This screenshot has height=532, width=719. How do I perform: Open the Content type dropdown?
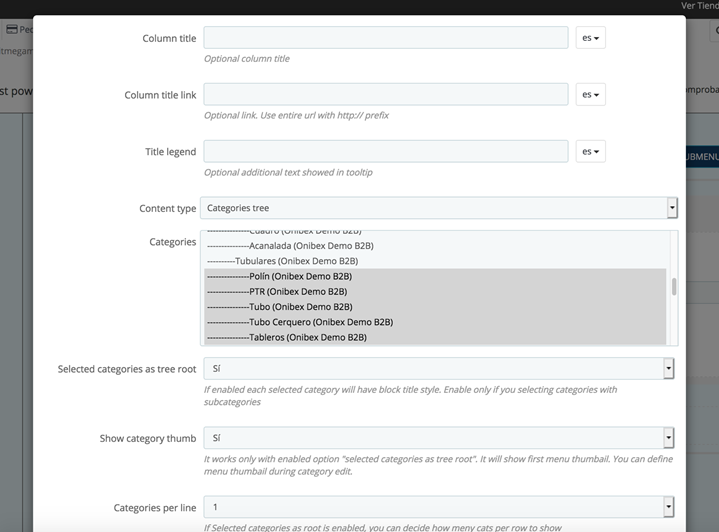pyautogui.click(x=440, y=208)
